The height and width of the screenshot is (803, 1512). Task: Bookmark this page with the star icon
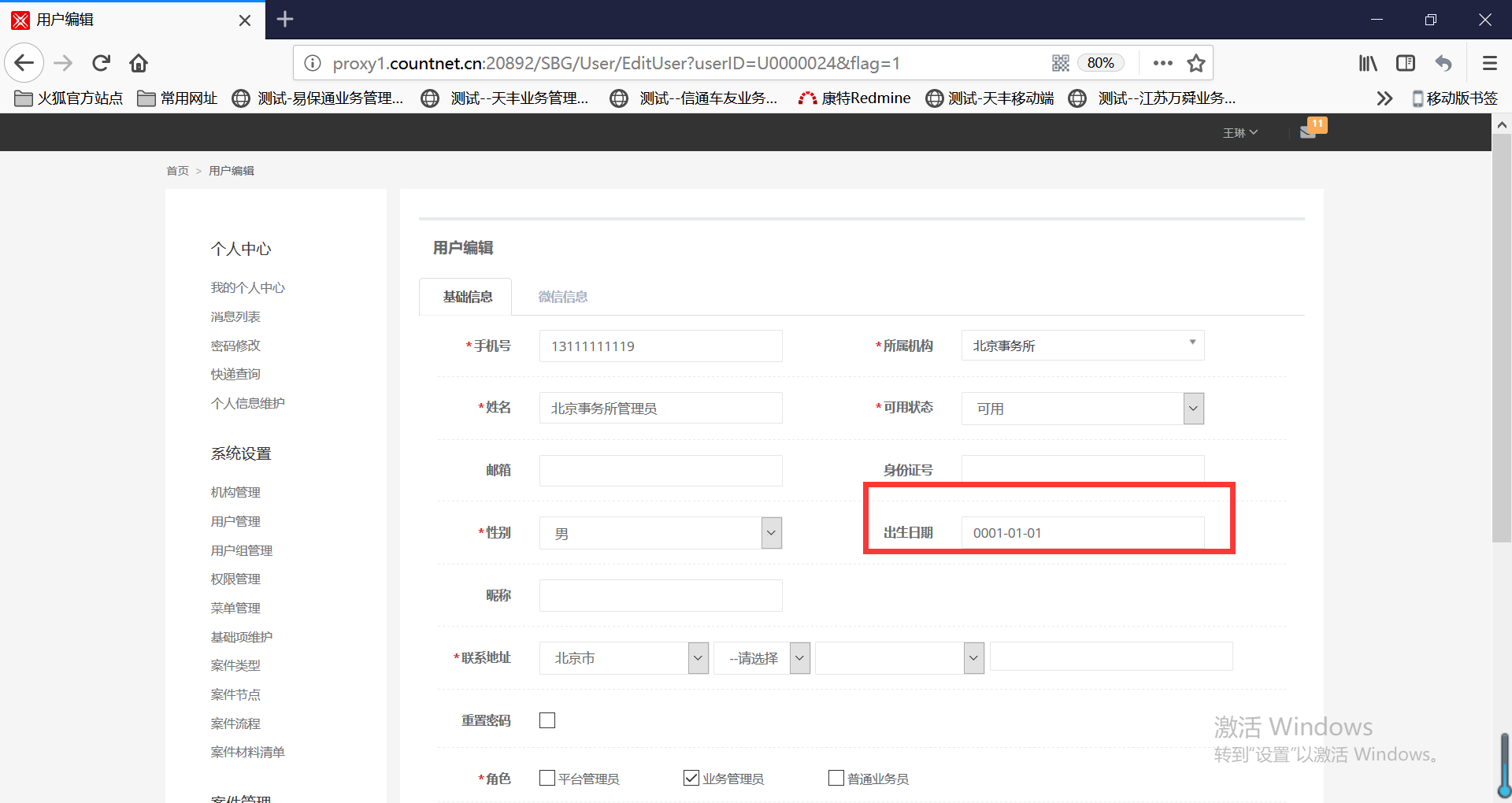click(1196, 63)
